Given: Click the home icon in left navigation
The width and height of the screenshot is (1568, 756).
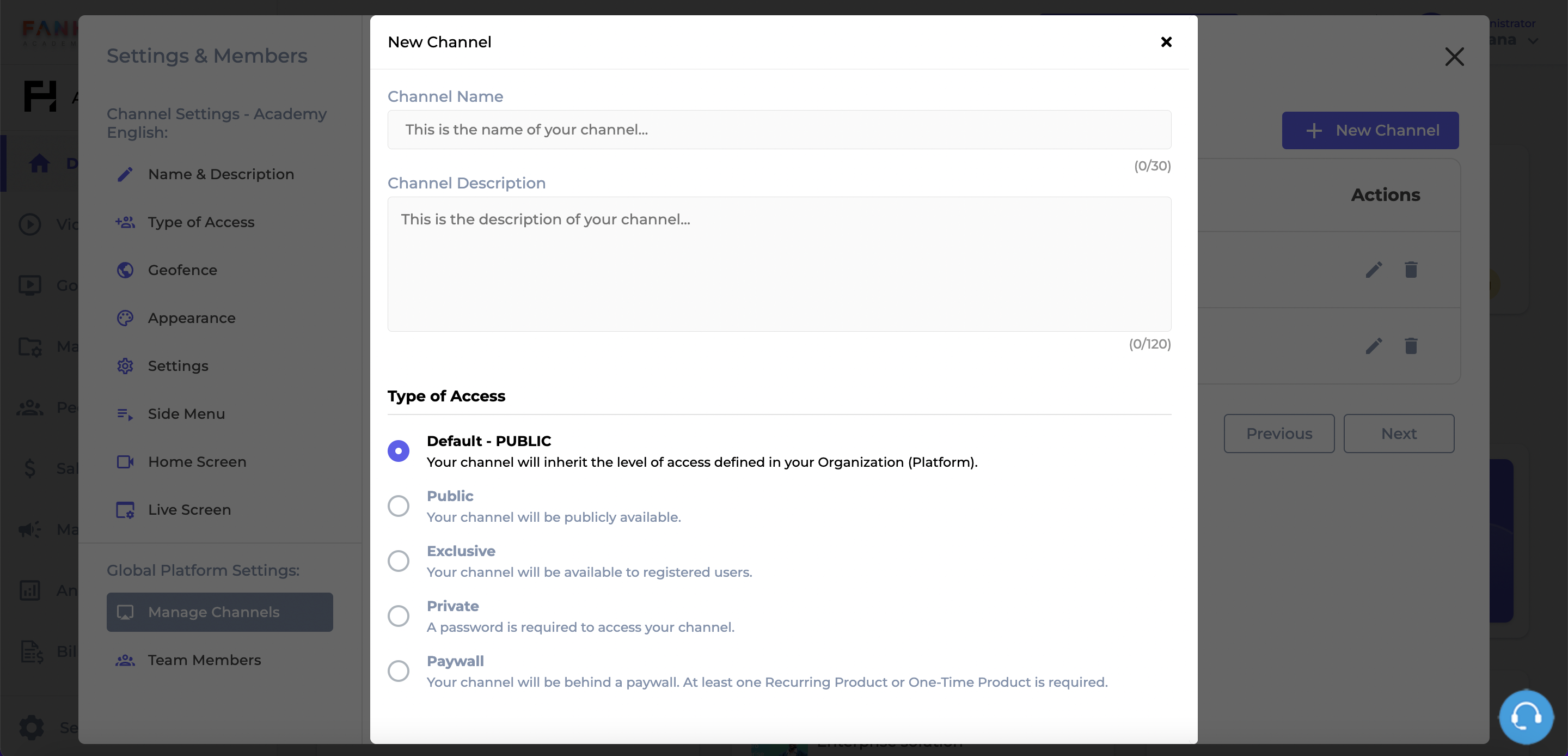Looking at the screenshot, I should 40,163.
